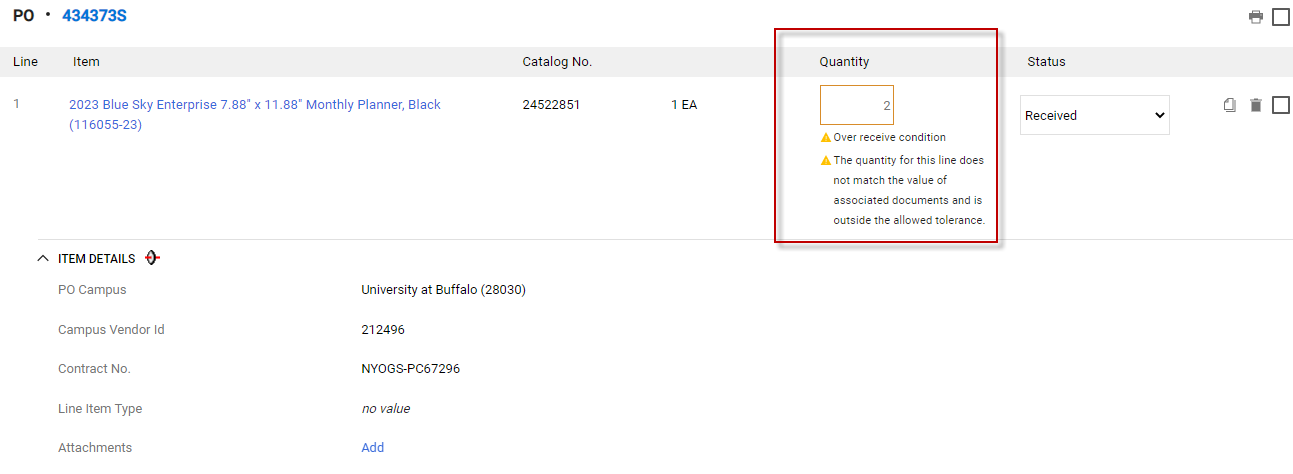Viewport: 1293px width, 474px height.
Task: Tick the checkbox in the PO header row
Action: pos(1280,17)
